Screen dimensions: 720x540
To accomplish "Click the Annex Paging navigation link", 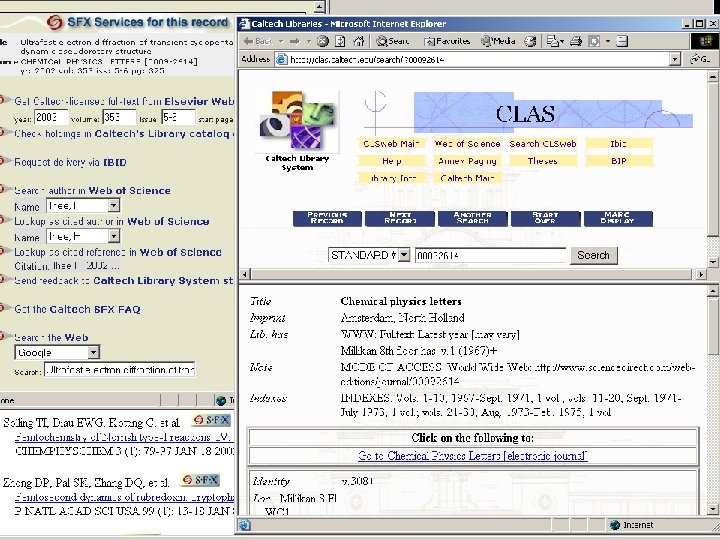I will [467, 161].
